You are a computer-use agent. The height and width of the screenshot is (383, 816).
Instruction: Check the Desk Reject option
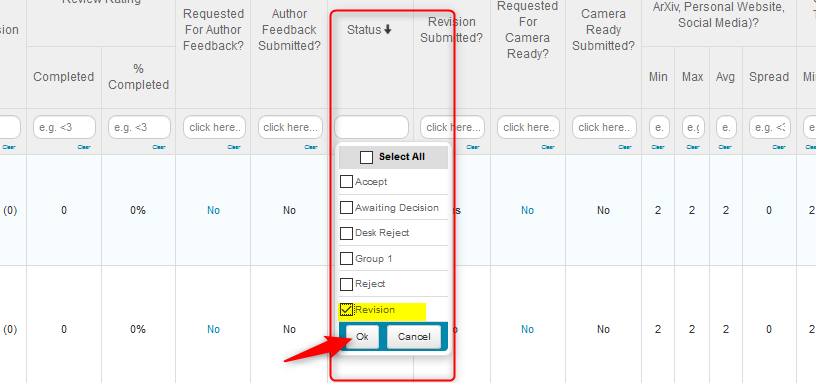[x=346, y=233]
